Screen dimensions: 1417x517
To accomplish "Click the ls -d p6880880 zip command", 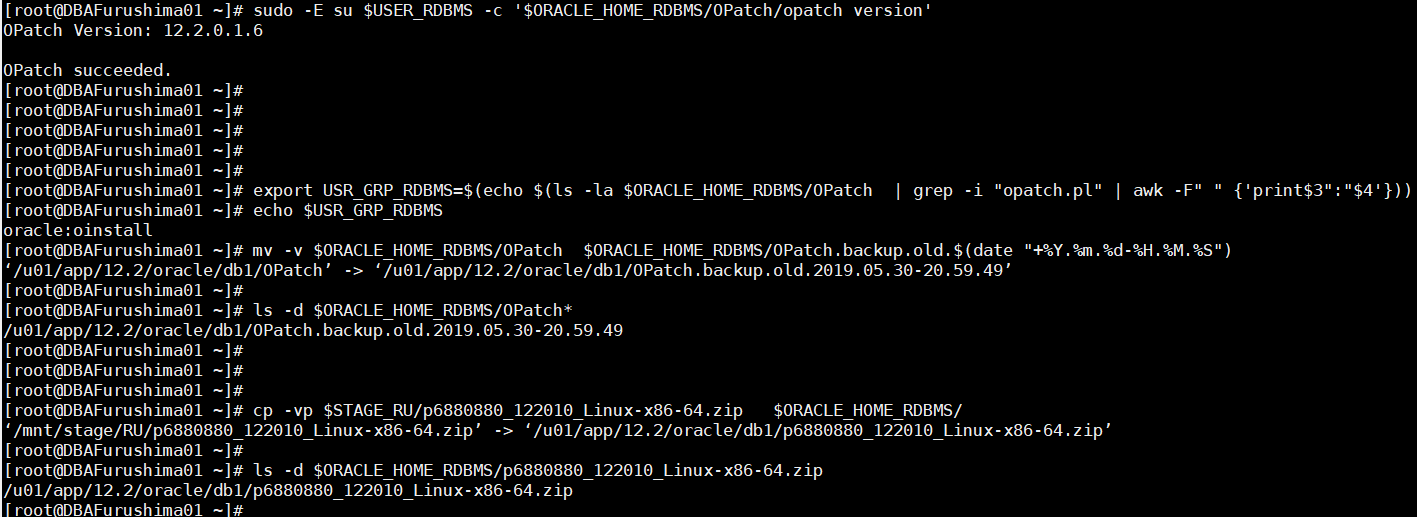I will coord(538,470).
